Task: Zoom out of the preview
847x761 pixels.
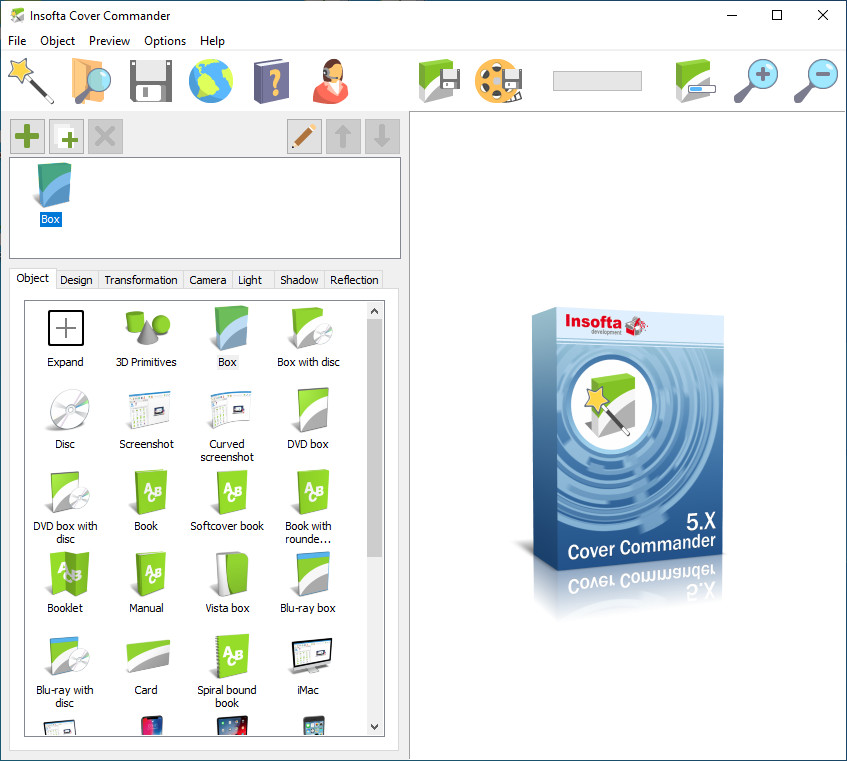Action: [x=815, y=81]
